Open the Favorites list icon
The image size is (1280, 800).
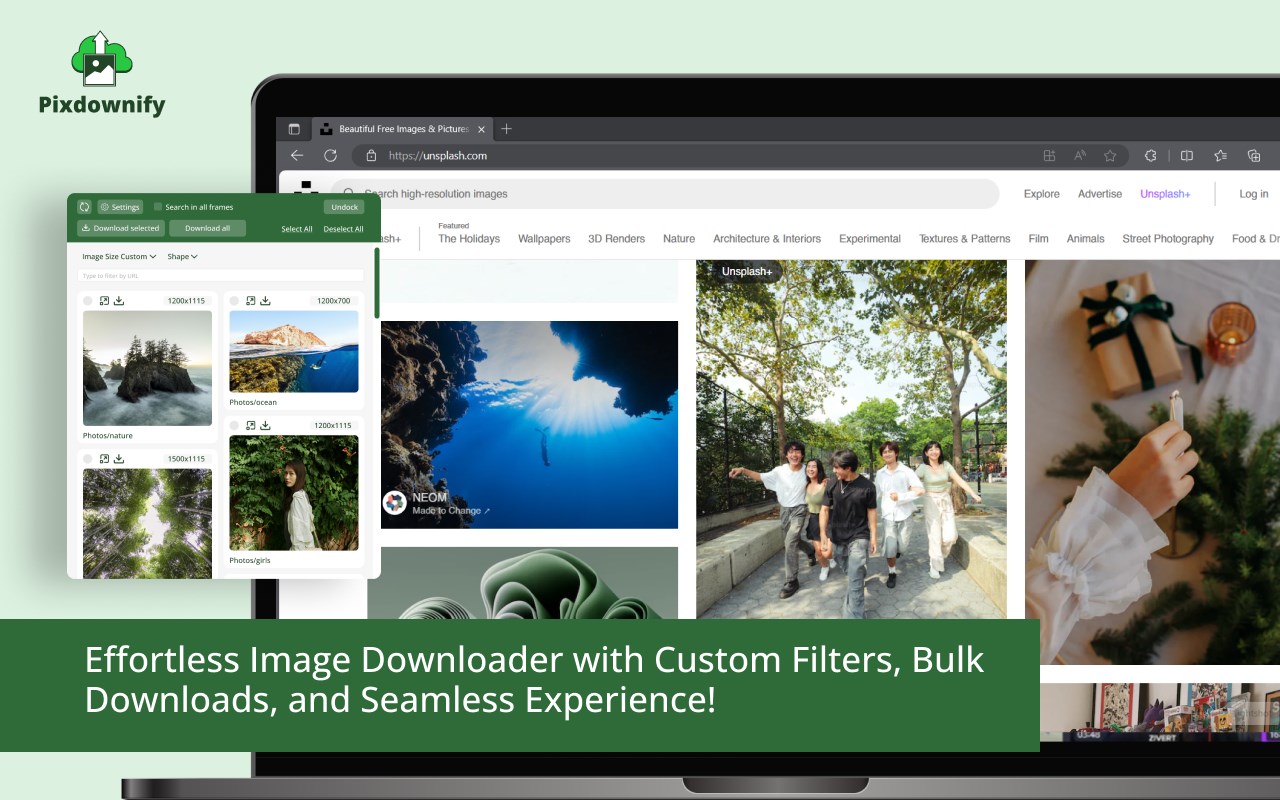click(x=1221, y=155)
